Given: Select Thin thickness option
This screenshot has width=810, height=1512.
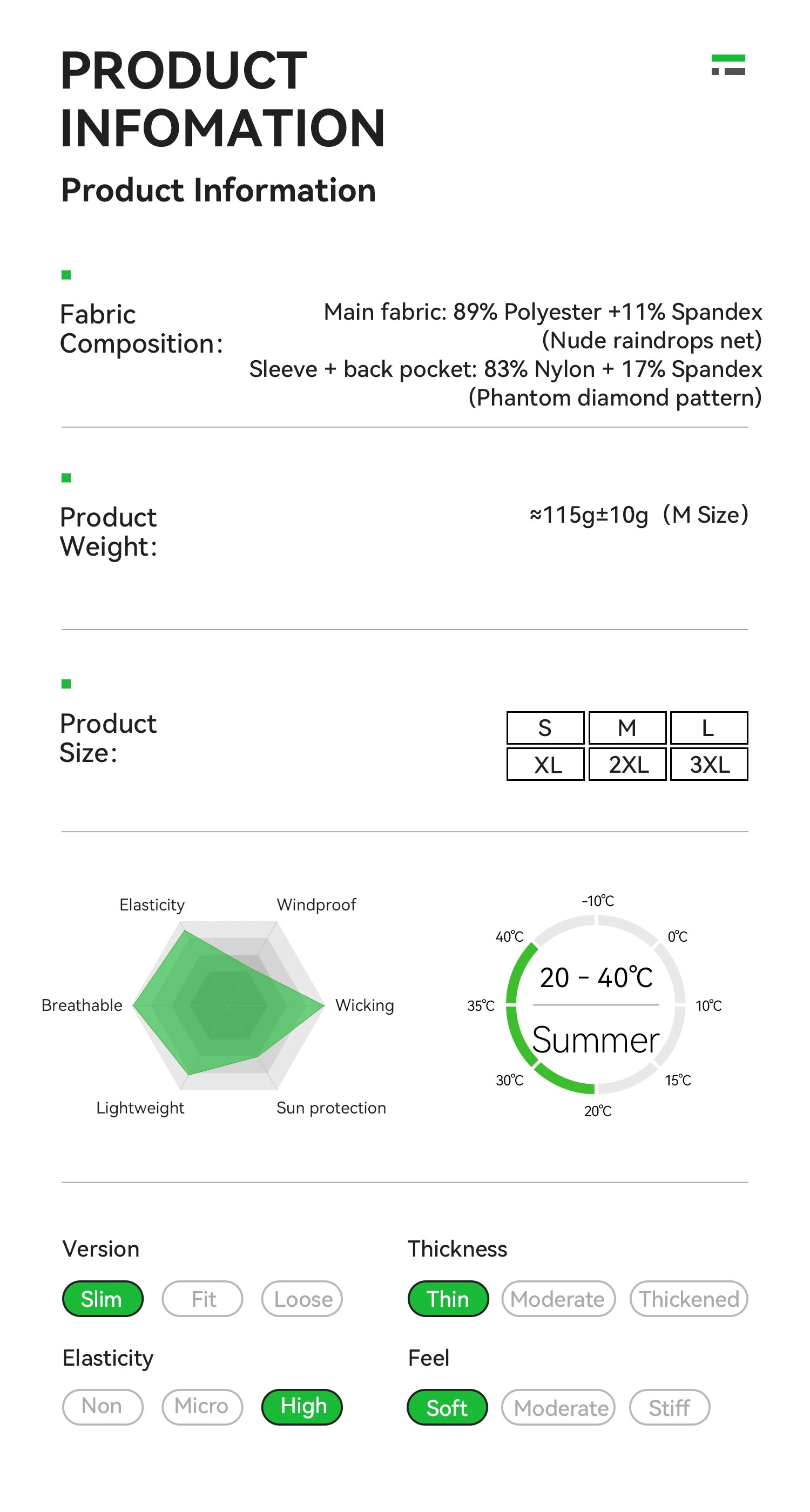Looking at the screenshot, I should (448, 1299).
